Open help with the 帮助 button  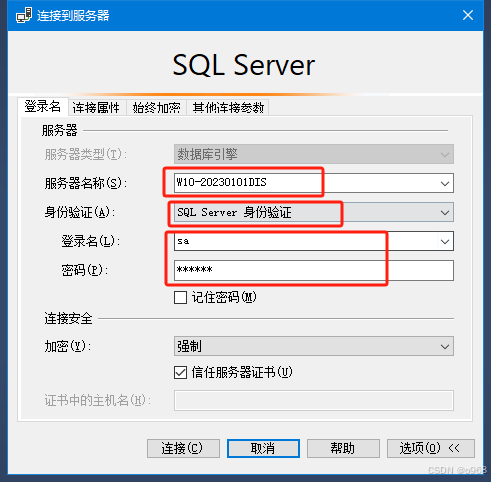tap(343, 448)
